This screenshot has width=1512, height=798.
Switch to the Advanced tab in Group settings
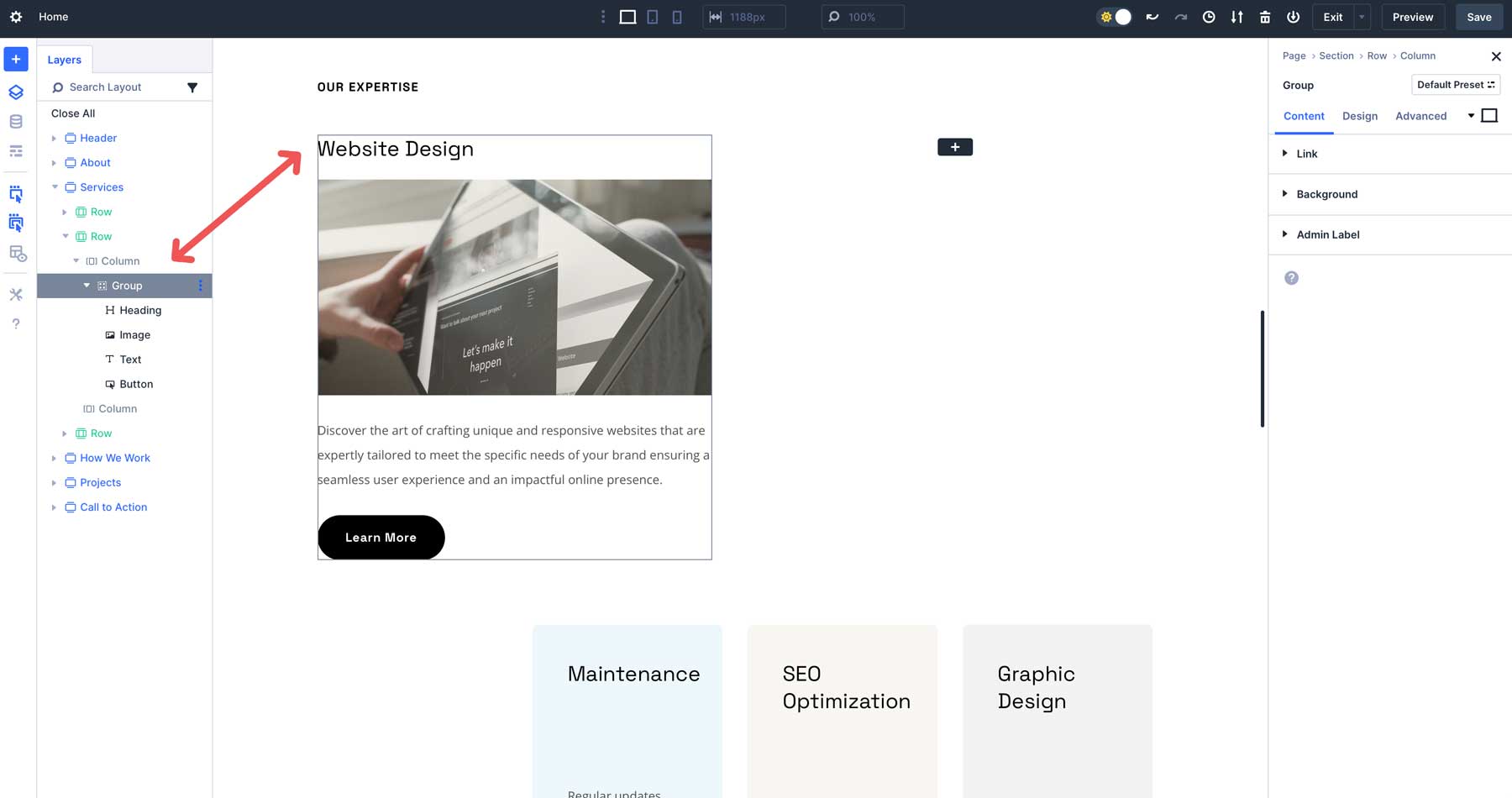click(1420, 116)
